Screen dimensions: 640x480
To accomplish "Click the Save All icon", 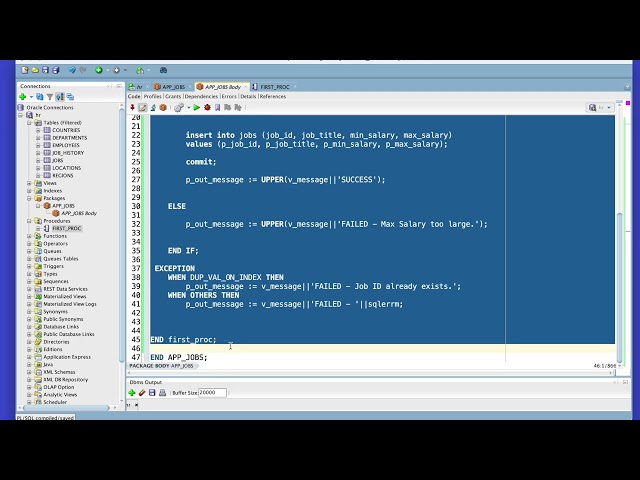I will tap(56, 70).
